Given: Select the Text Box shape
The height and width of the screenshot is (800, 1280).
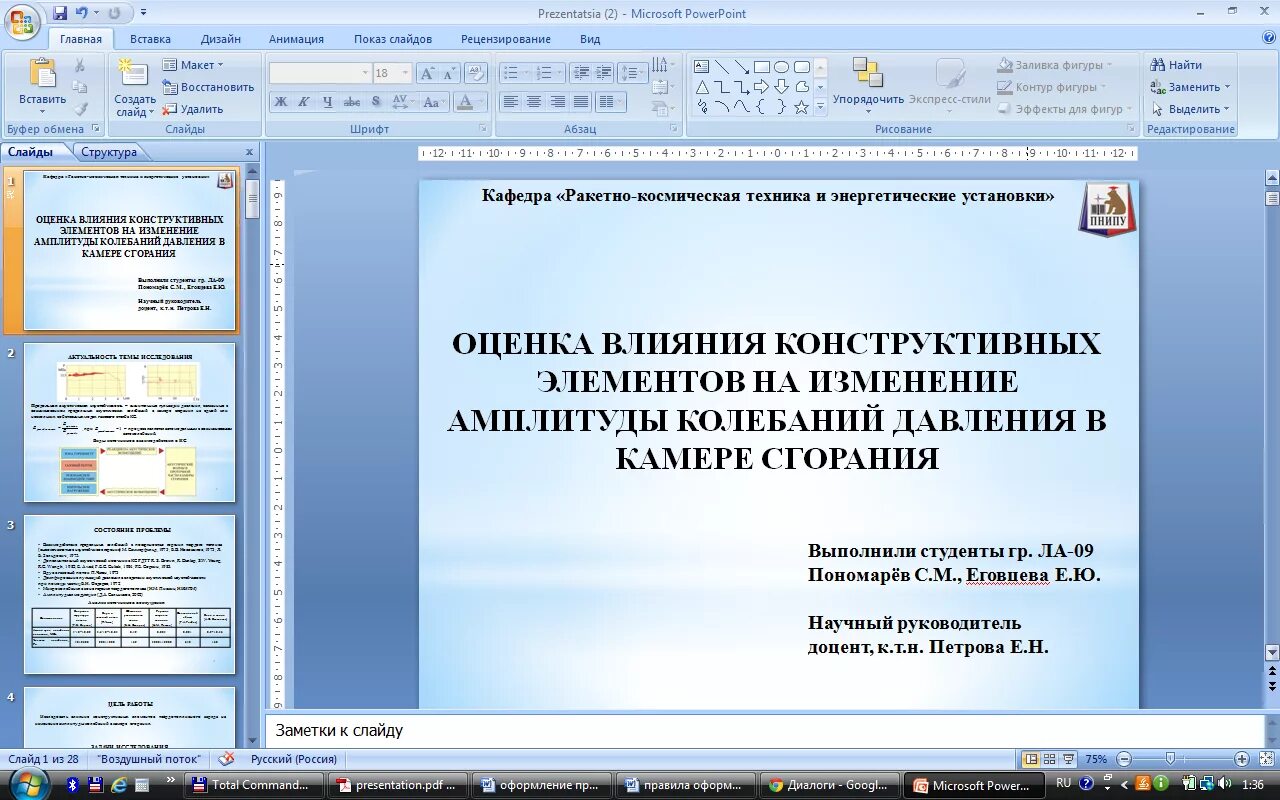Looking at the screenshot, I should (x=702, y=67).
